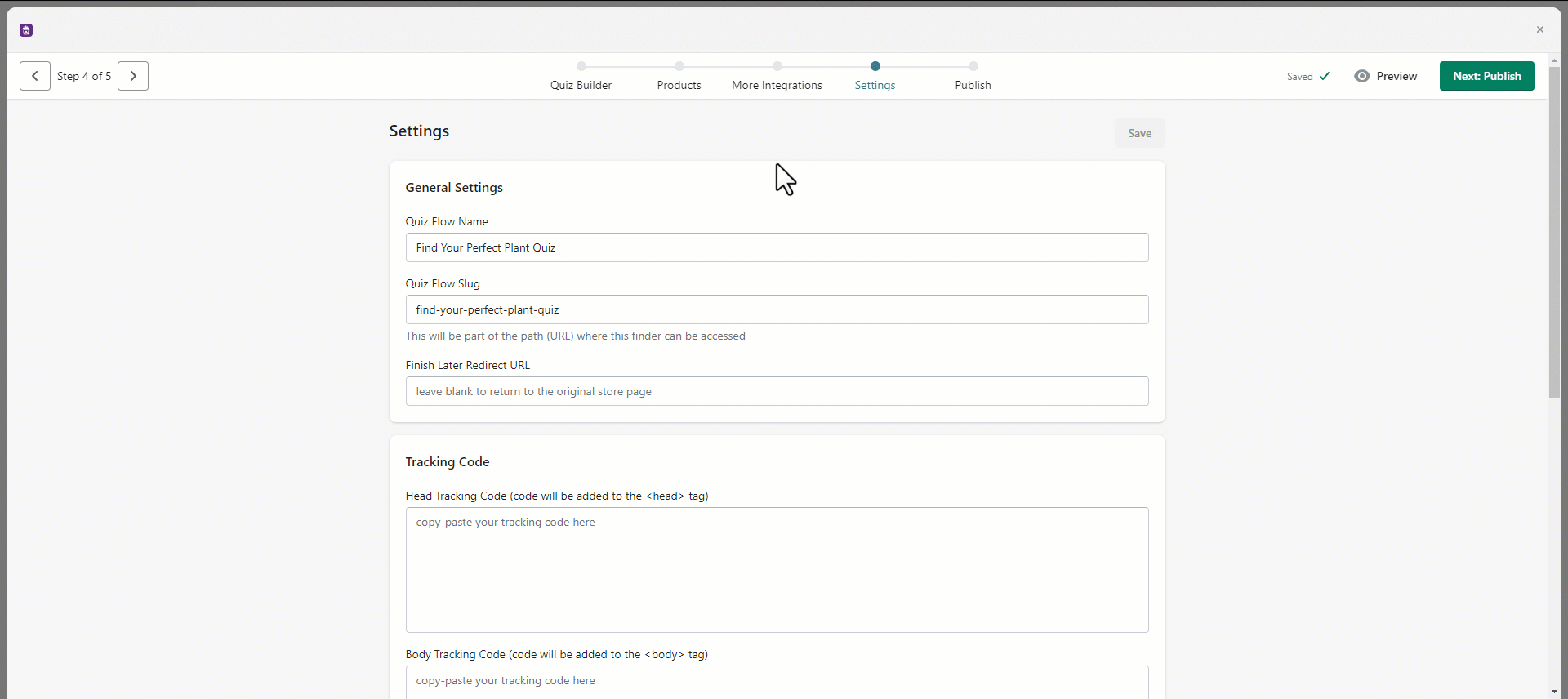Click the 'Quiz Flow Slug' label
Screen dimensions: 1568x699
pyautogui.click(x=443, y=283)
